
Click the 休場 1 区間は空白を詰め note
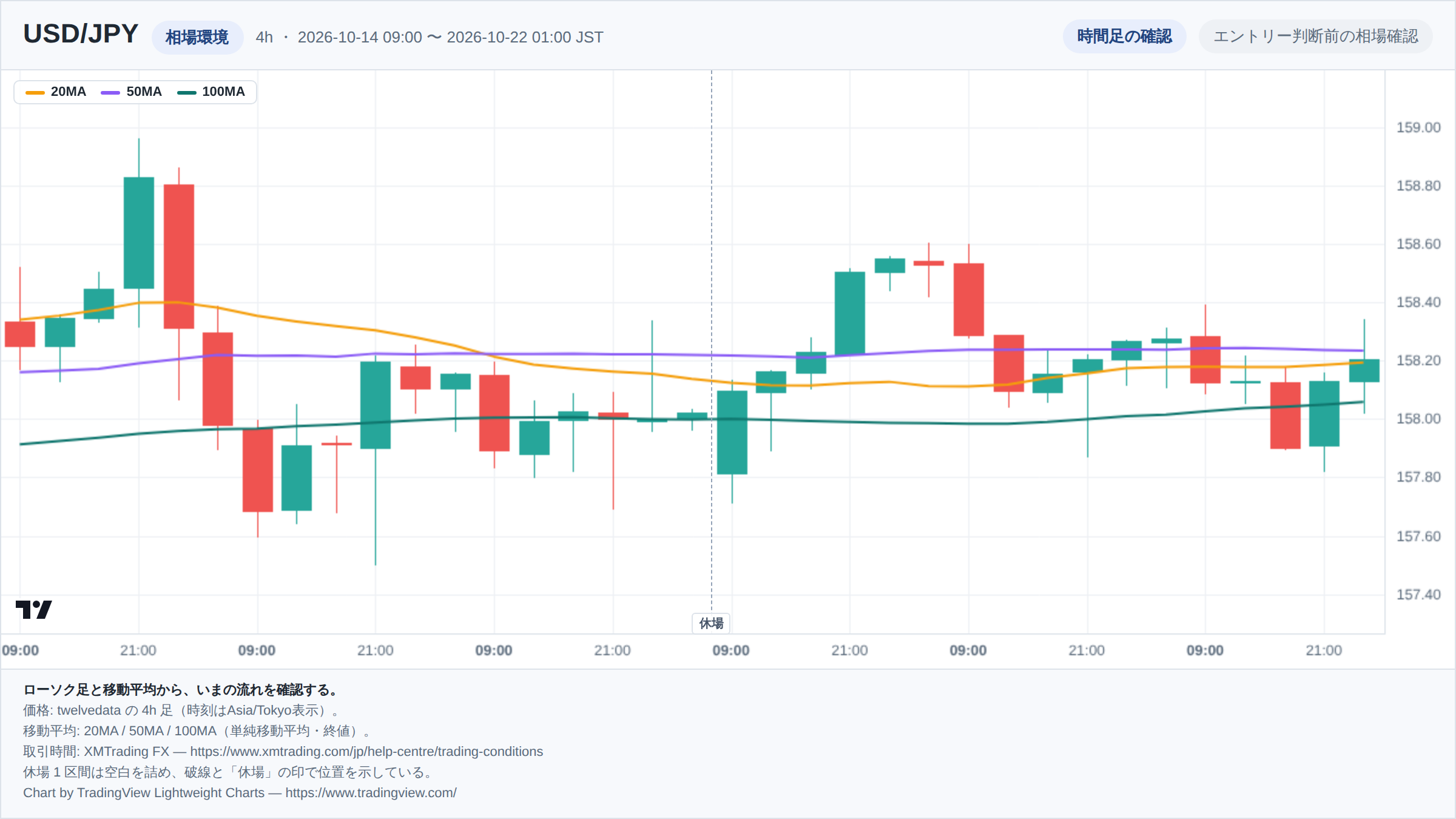pos(229,772)
